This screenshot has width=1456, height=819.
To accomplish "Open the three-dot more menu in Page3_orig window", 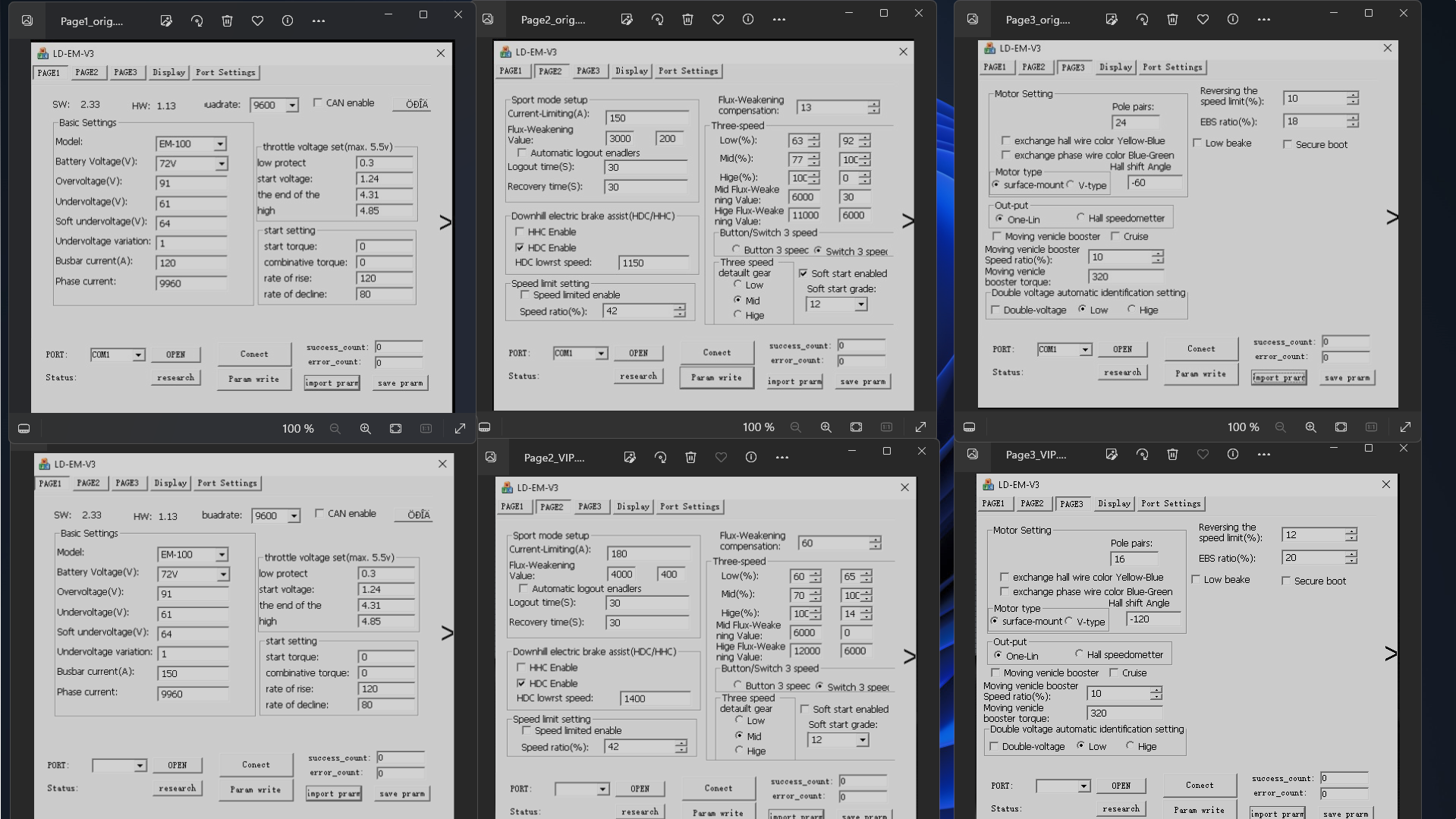I will coord(1263,20).
